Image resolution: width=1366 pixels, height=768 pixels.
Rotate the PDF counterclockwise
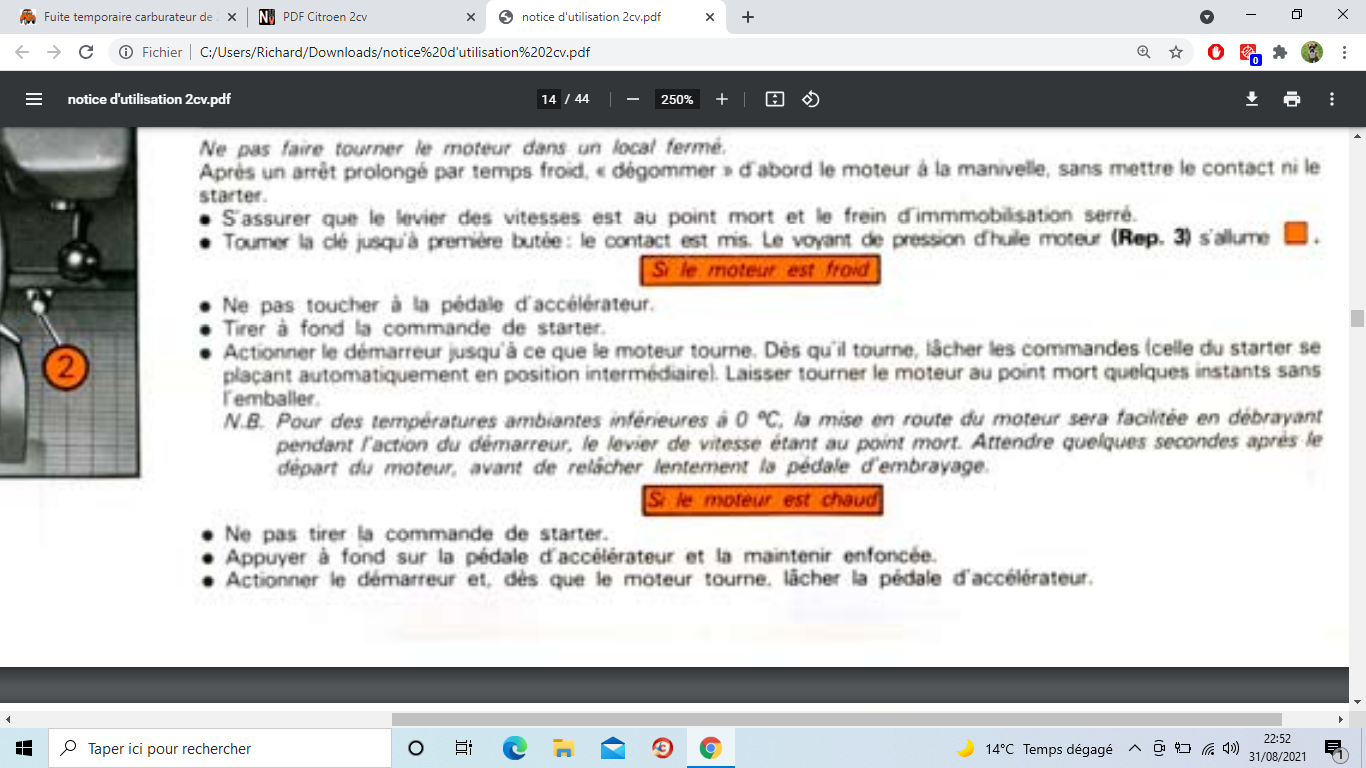(811, 99)
